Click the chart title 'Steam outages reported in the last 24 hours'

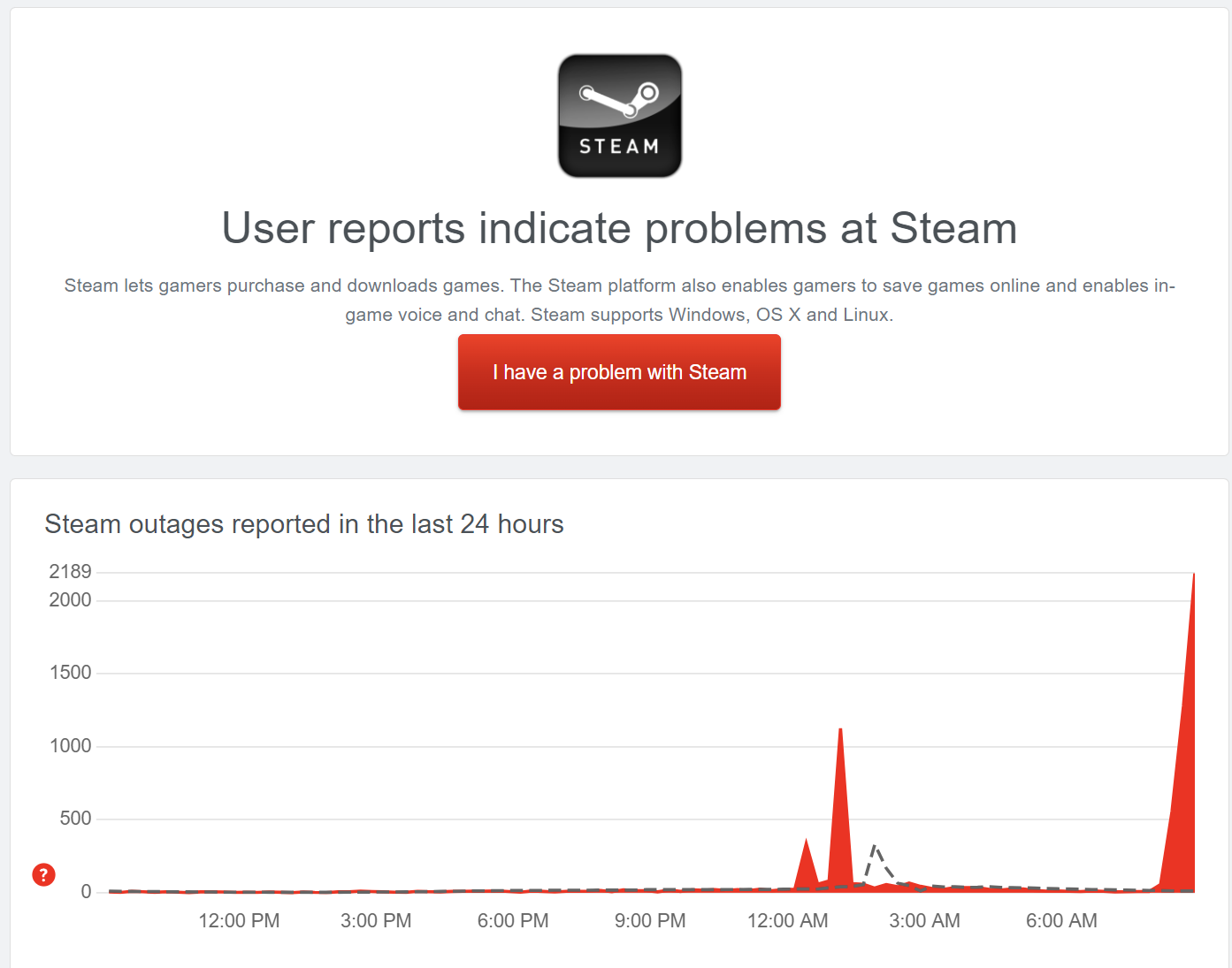click(304, 524)
